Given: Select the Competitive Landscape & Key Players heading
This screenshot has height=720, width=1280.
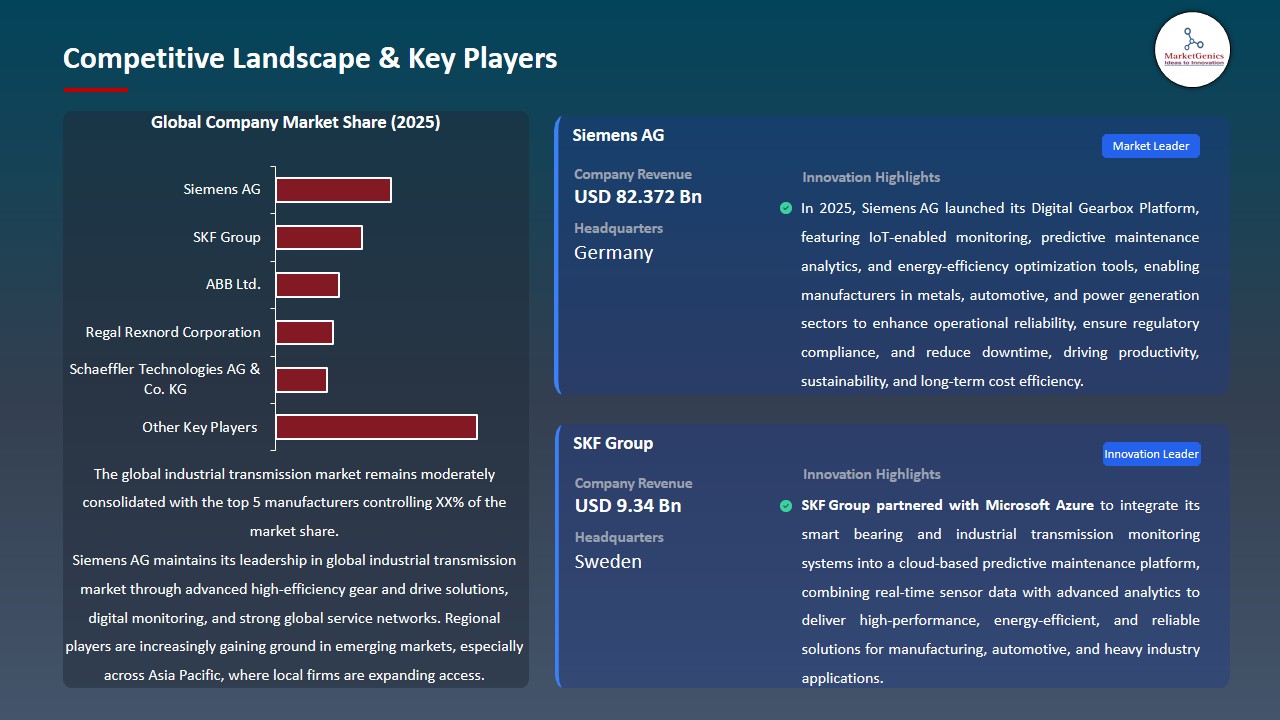Looking at the screenshot, I should (310, 59).
